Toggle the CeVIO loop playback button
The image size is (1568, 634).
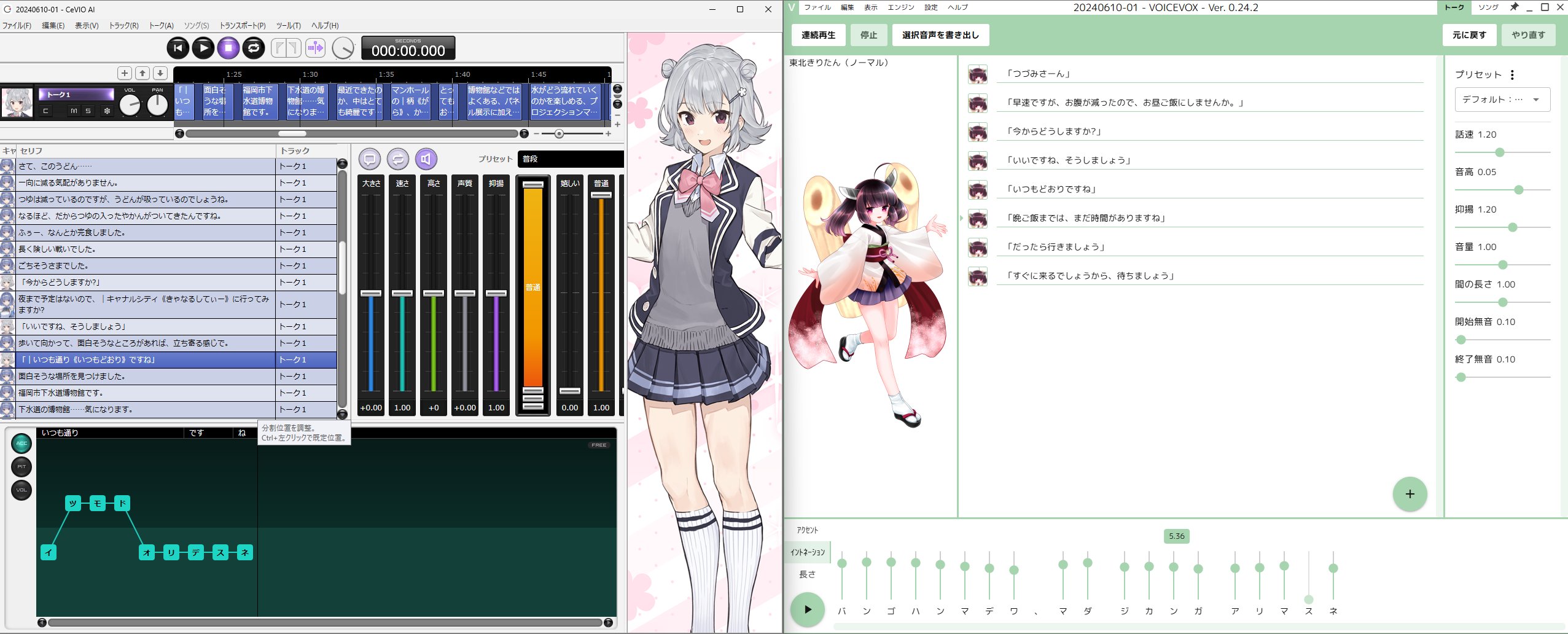coord(254,48)
